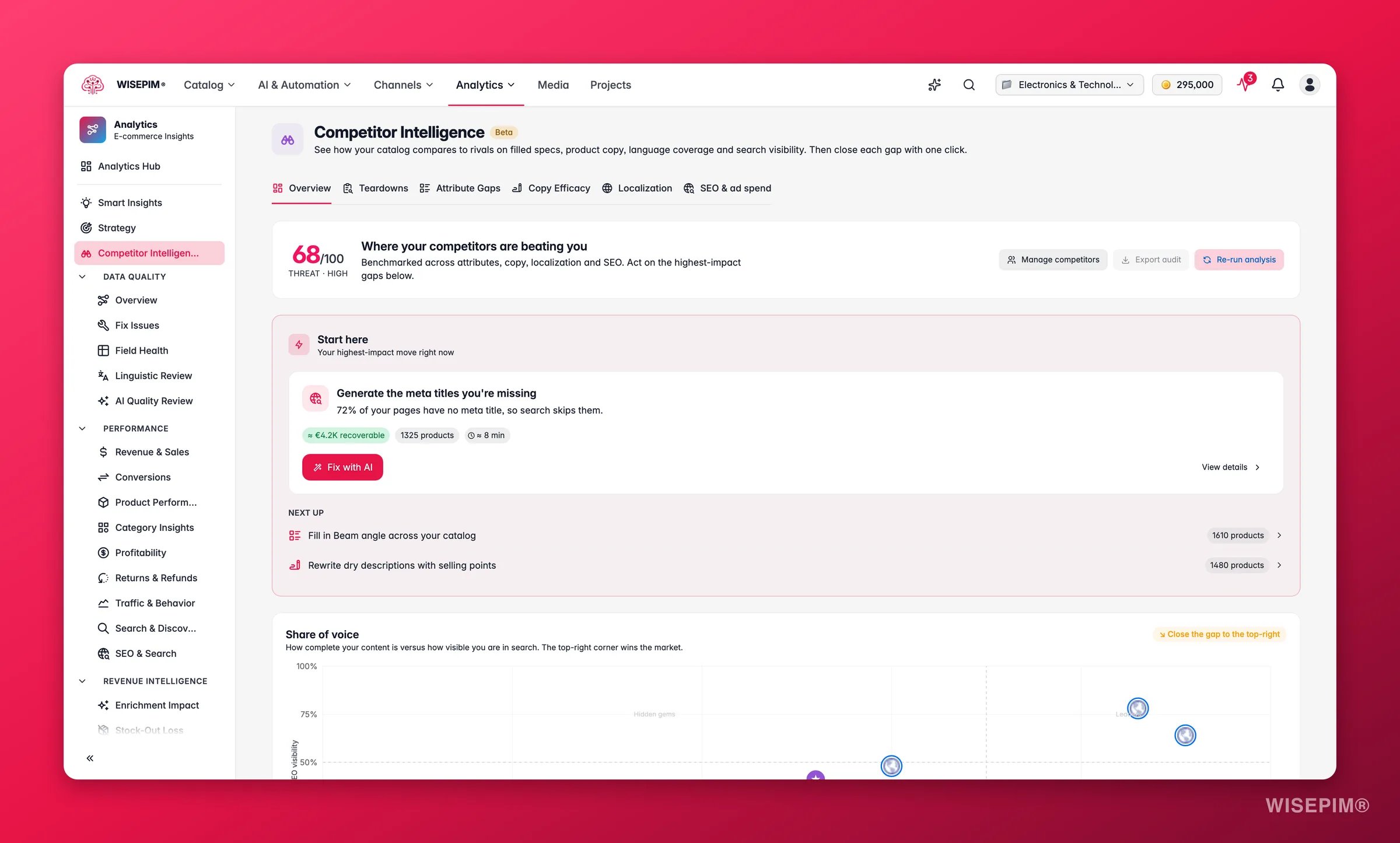1400x843 pixels.
Task: Click the purple star marker in chart
Action: [x=815, y=775]
